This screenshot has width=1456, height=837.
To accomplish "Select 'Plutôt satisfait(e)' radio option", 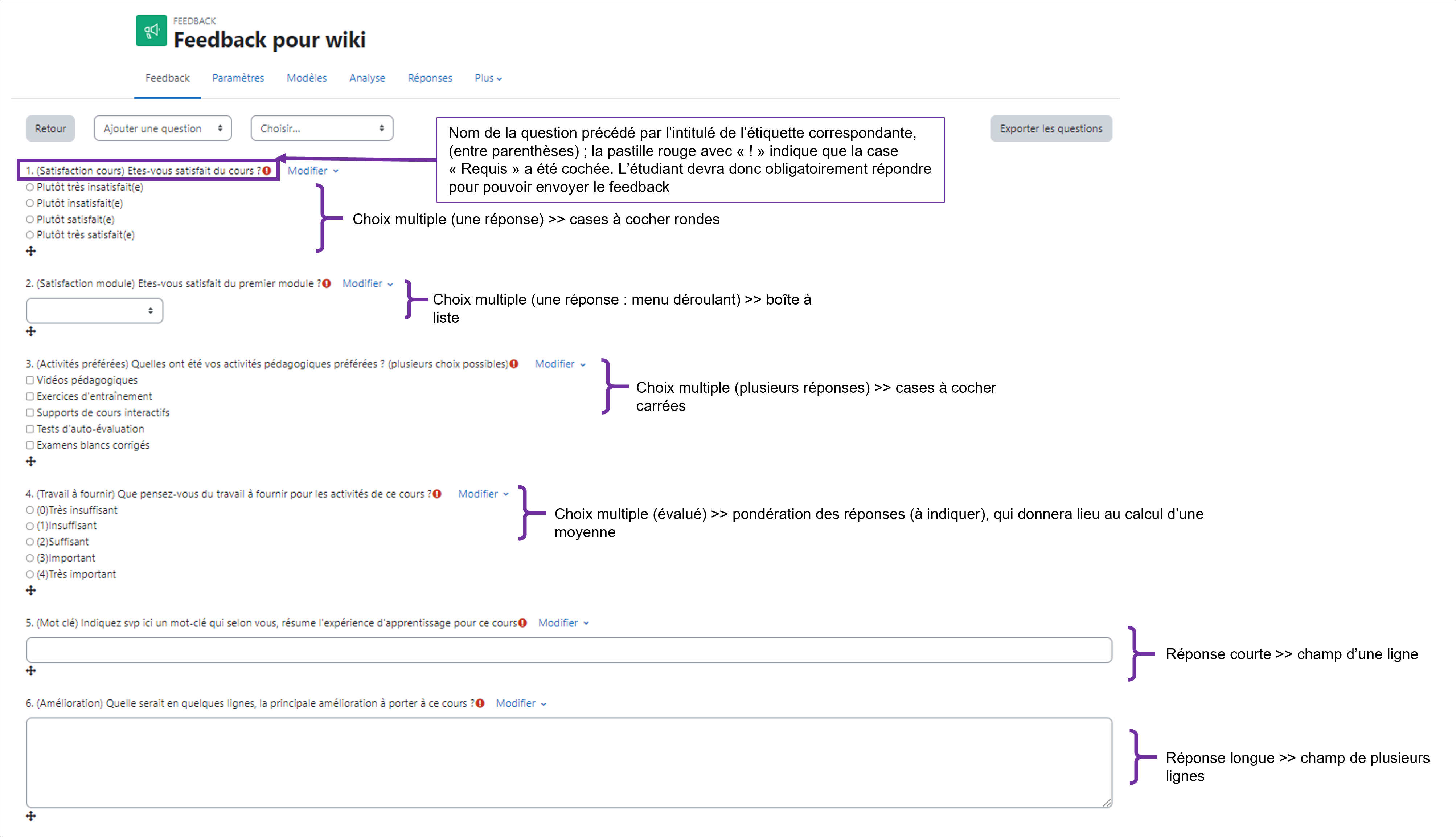I will click(30, 220).
